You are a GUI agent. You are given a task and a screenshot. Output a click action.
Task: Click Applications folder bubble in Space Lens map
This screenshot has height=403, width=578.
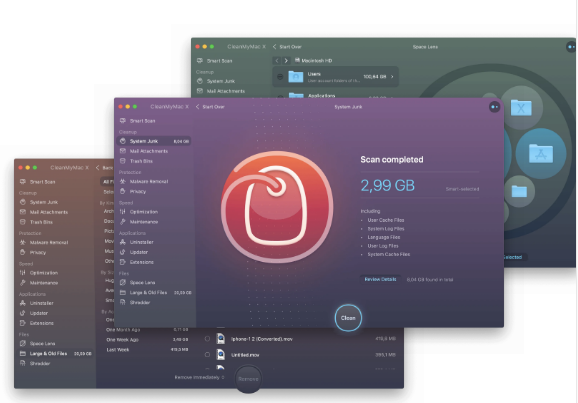[541, 153]
